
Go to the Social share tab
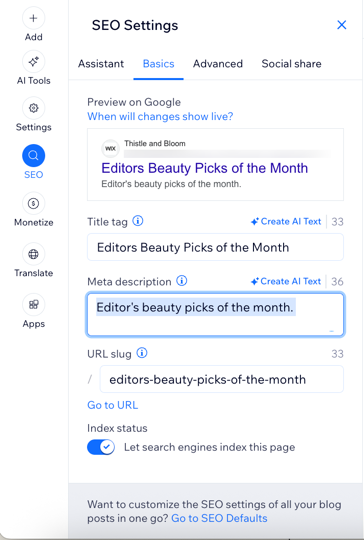(x=291, y=64)
